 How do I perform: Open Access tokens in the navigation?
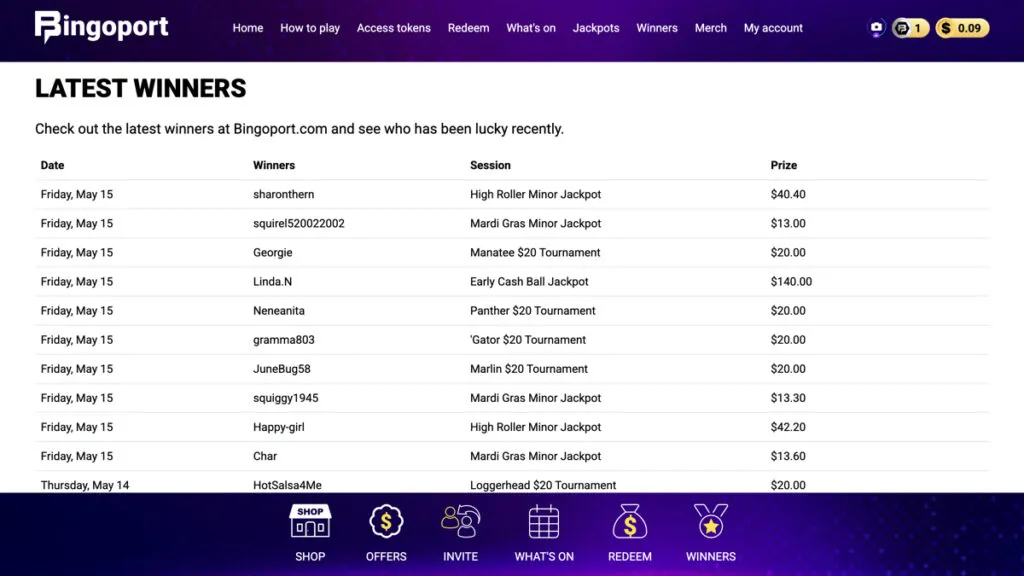pos(393,28)
